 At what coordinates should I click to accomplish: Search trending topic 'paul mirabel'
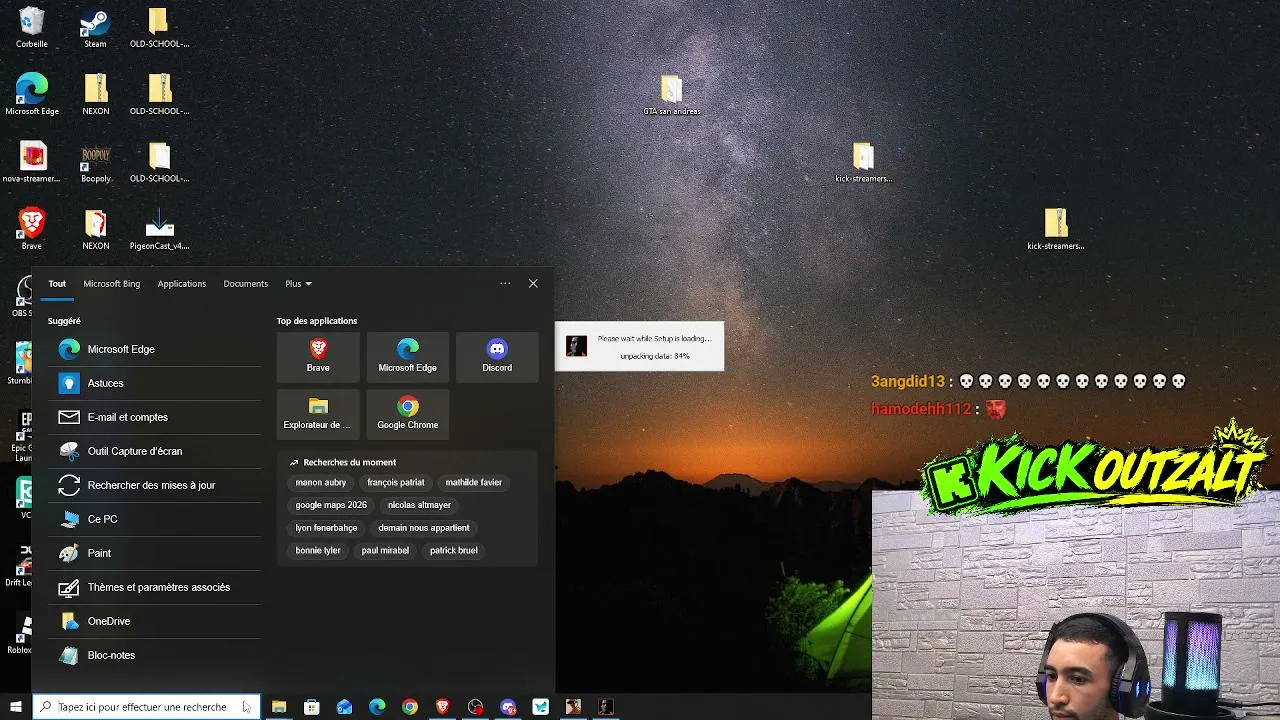385,550
